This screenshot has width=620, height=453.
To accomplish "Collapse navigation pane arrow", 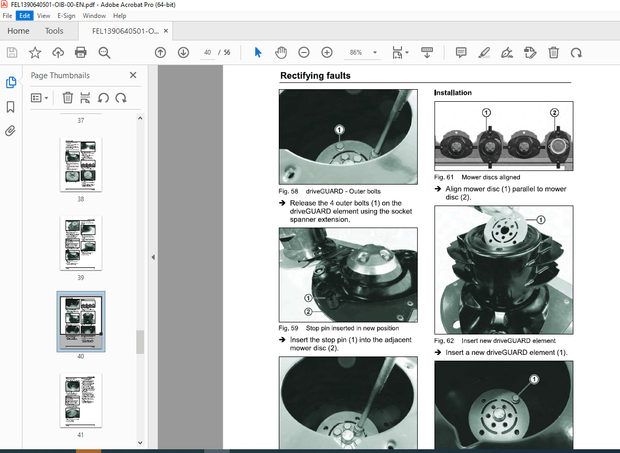I will [153, 257].
